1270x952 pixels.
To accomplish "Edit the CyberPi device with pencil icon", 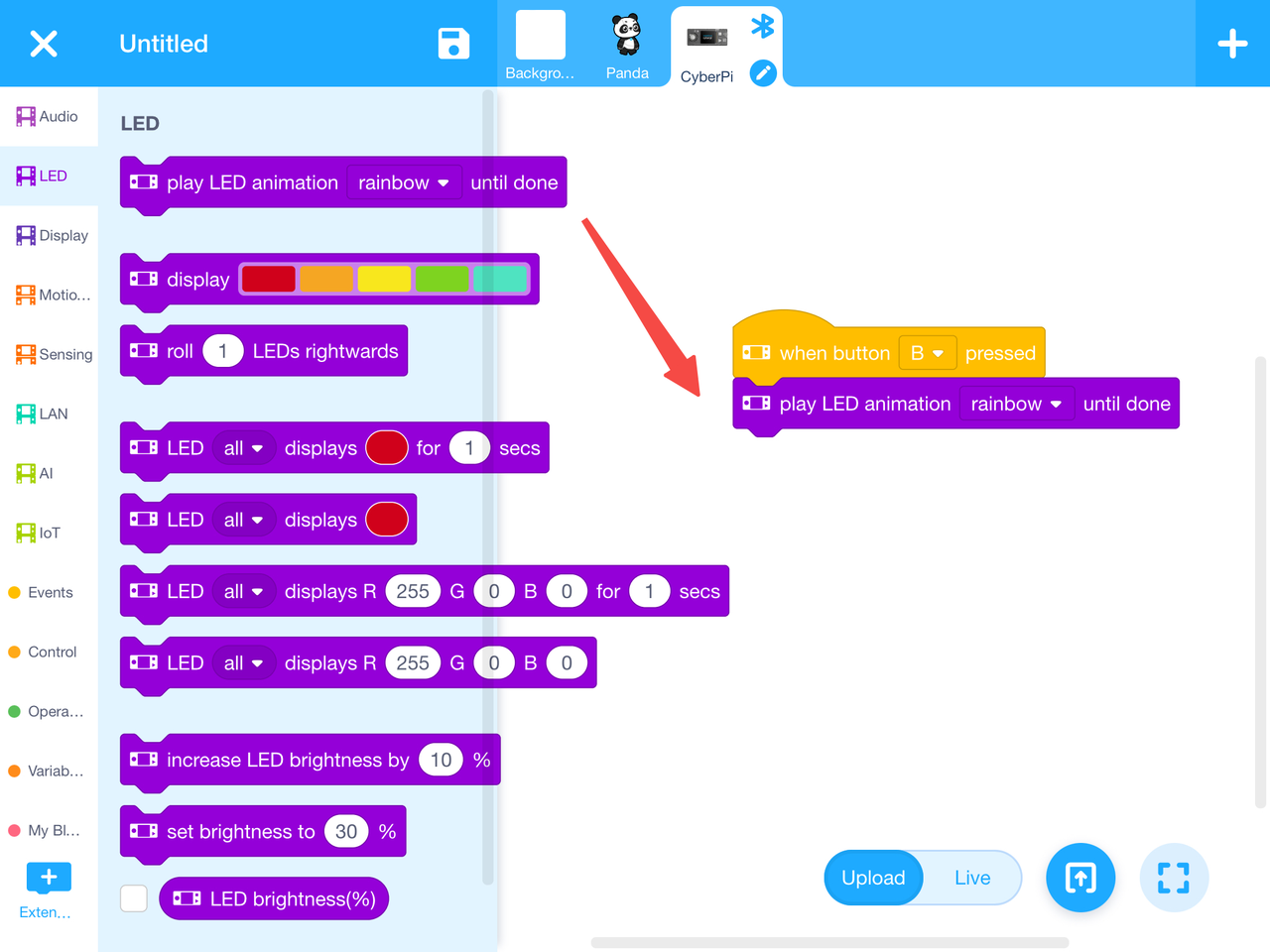I will [763, 72].
